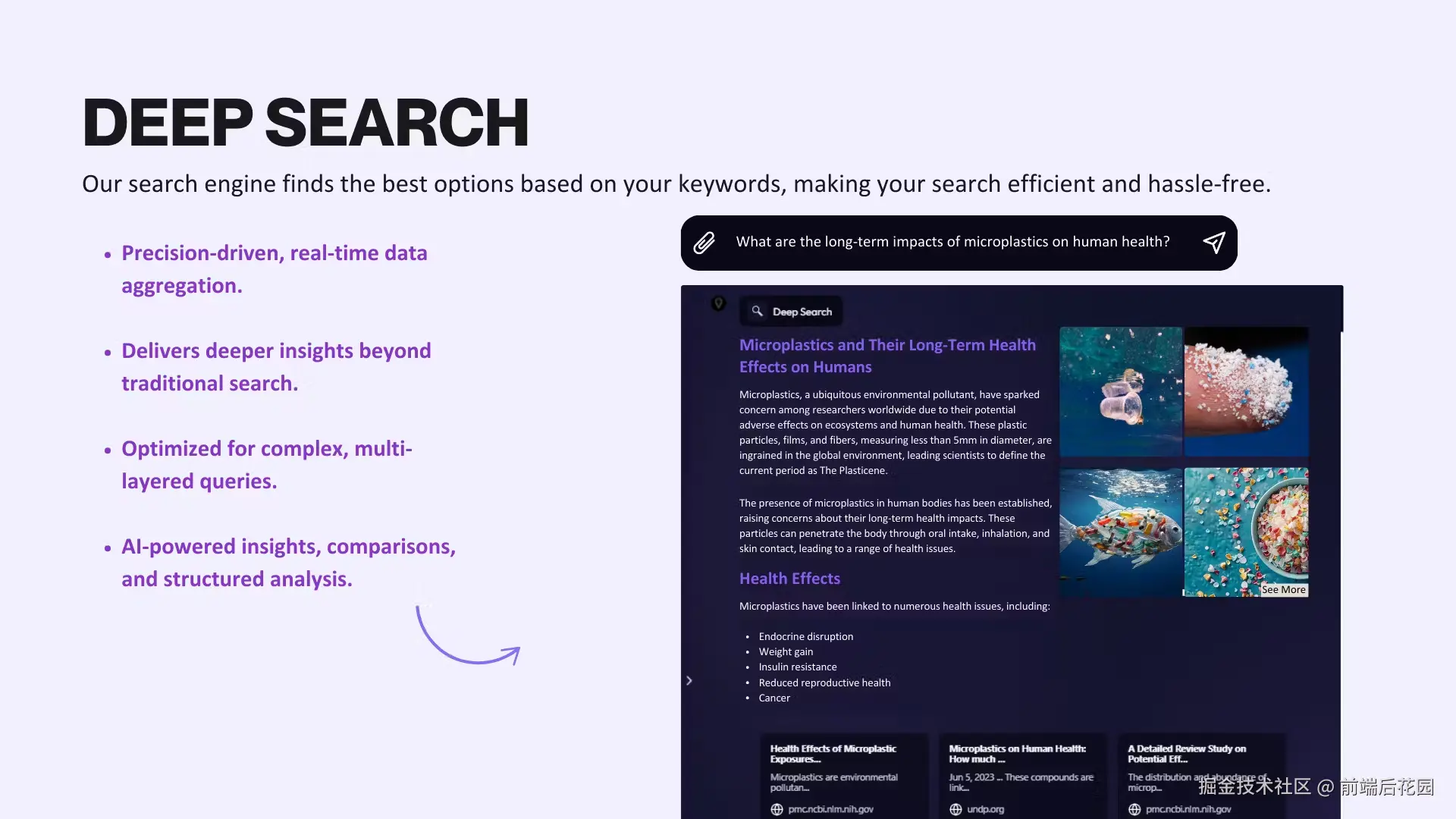Viewport: 1456px width, 819px height.
Task: Click the undp.org source link text
Action: [x=985, y=809]
